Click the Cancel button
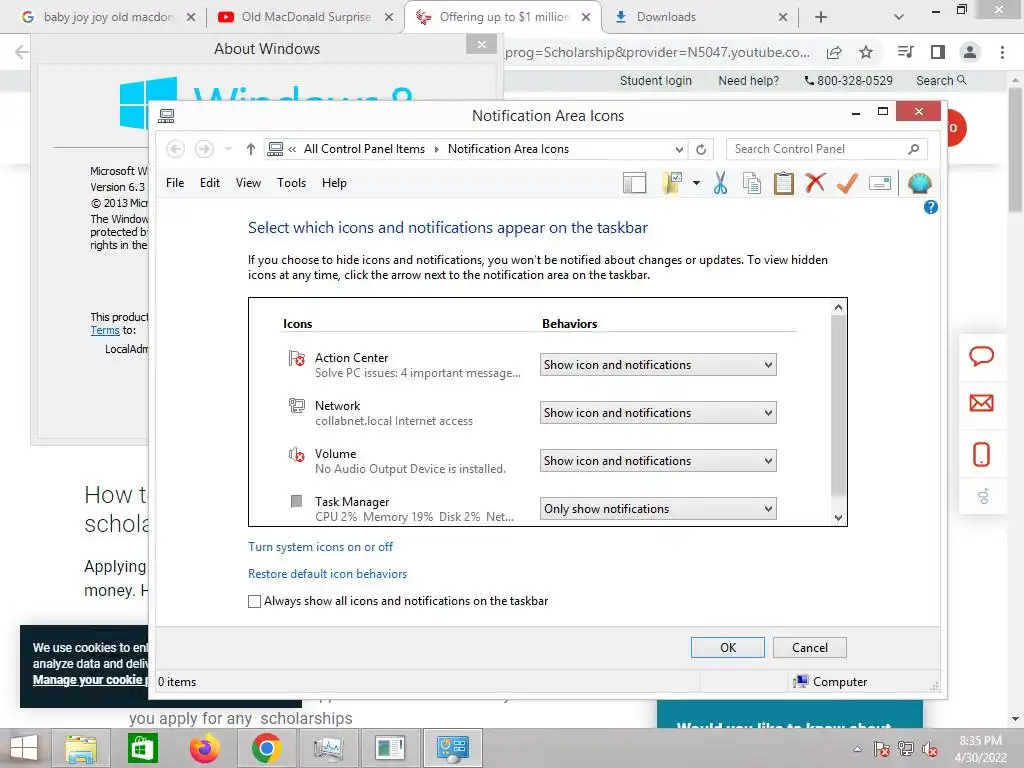 (x=810, y=648)
